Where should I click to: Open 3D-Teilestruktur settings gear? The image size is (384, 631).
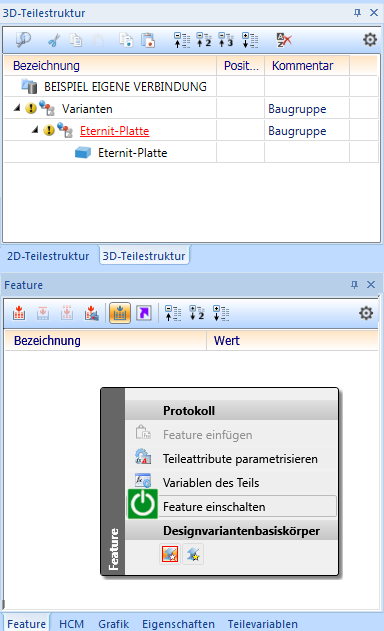tap(370, 40)
